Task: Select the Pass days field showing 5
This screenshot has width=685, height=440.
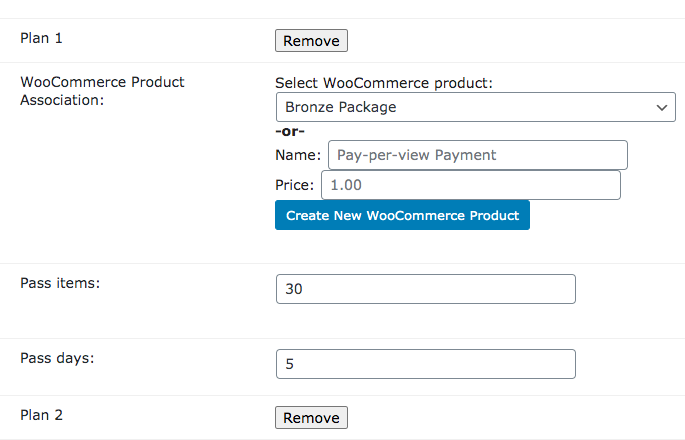Action: point(426,364)
